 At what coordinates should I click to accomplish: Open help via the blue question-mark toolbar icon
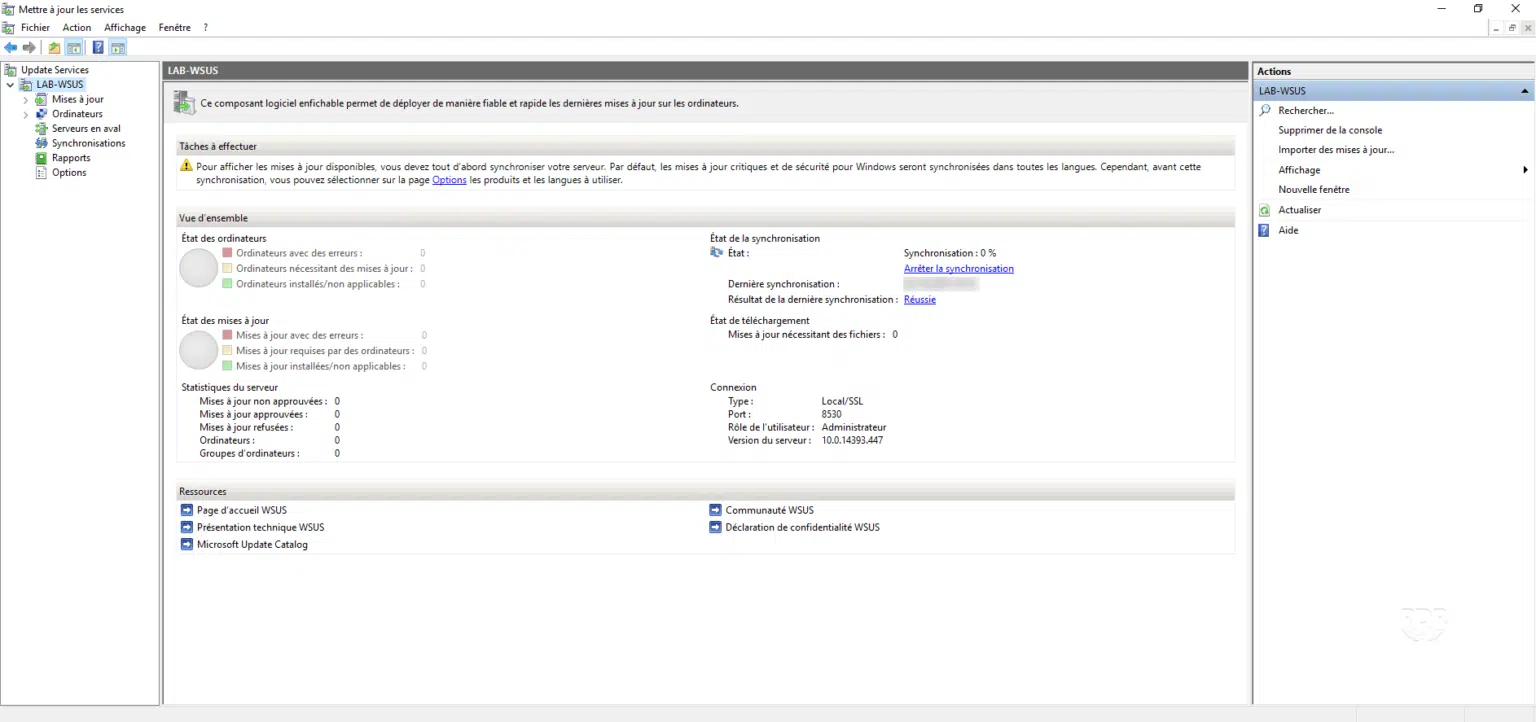coord(98,47)
